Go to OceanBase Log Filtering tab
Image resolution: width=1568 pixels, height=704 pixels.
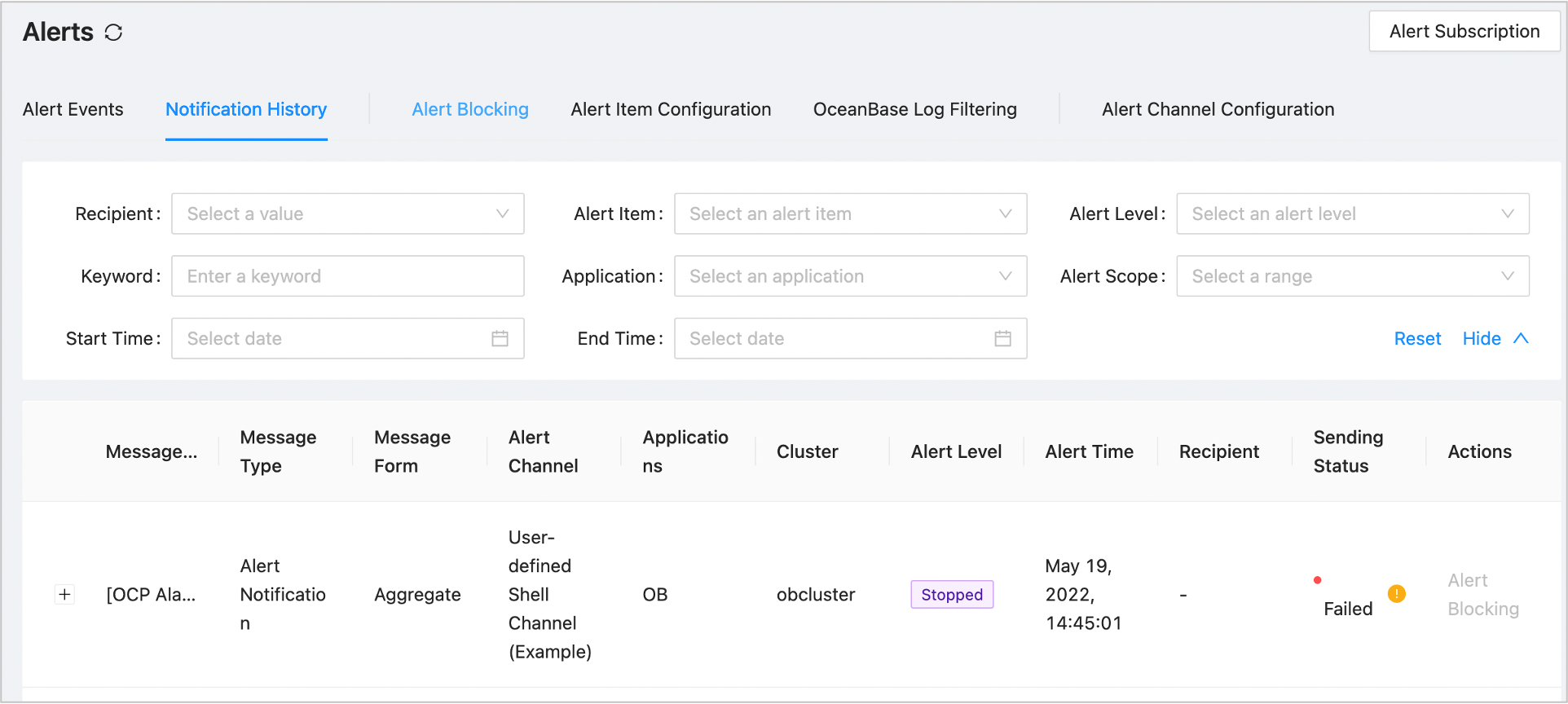(914, 110)
